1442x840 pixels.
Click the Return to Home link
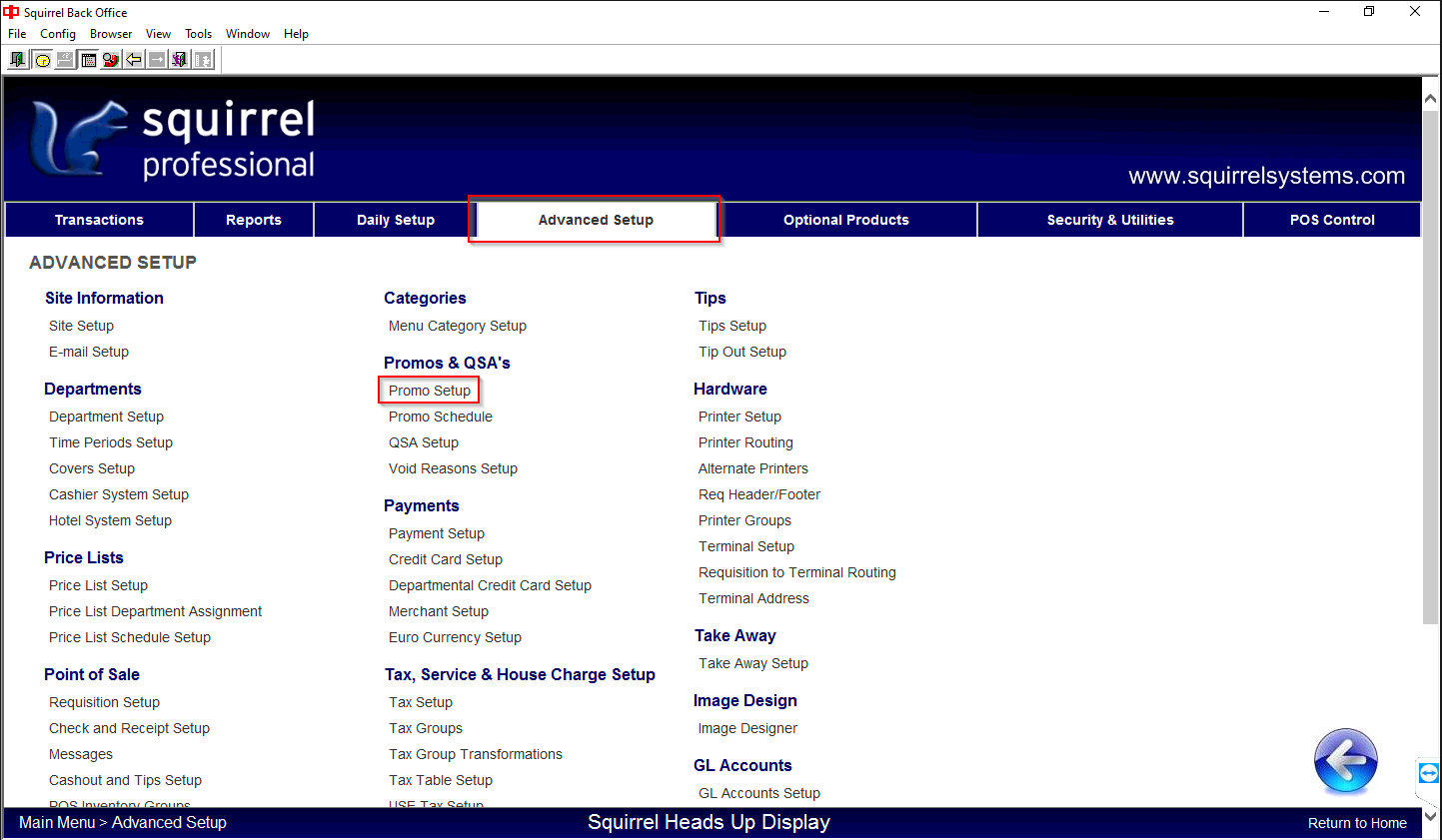coord(1357,823)
